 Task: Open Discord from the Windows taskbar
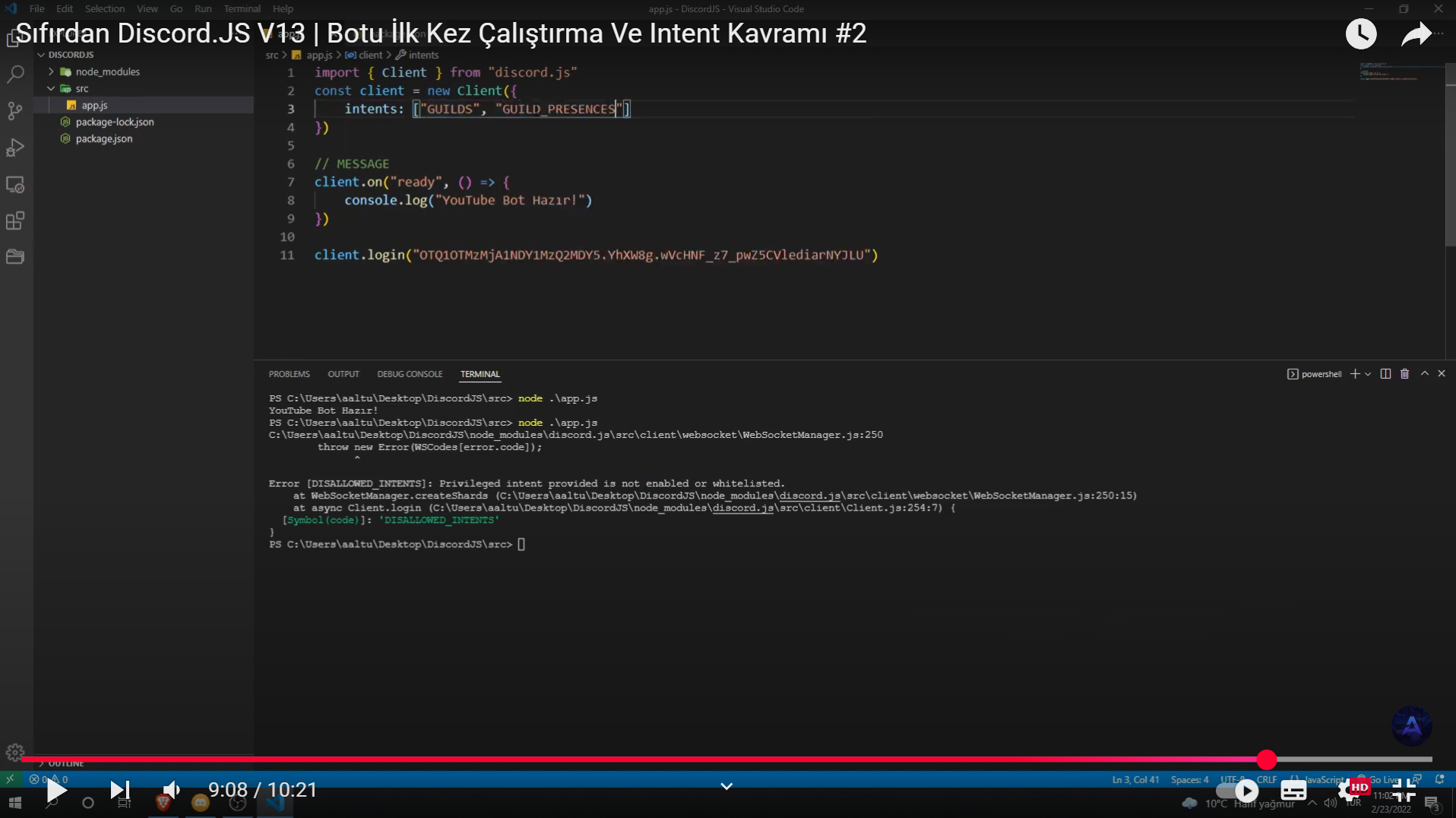pyautogui.click(x=200, y=803)
